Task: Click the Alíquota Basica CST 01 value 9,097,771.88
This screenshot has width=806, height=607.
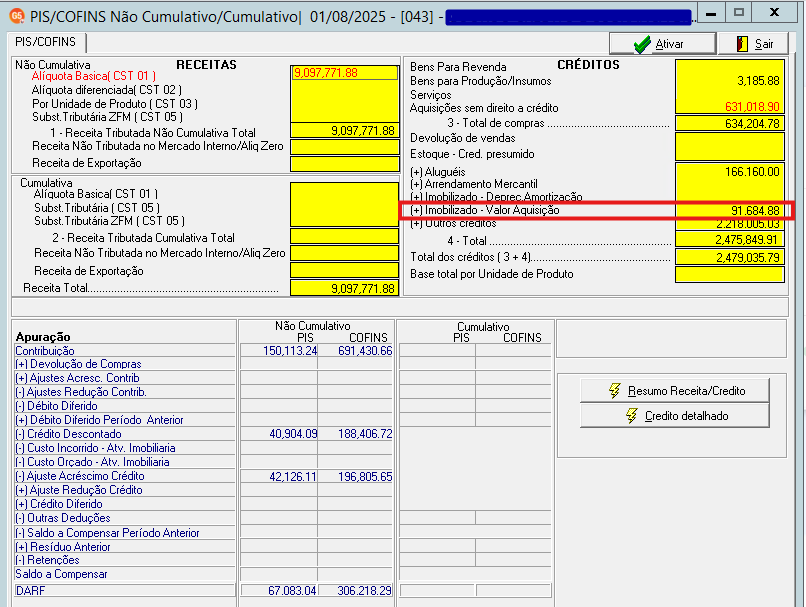Action: [x=345, y=72]
